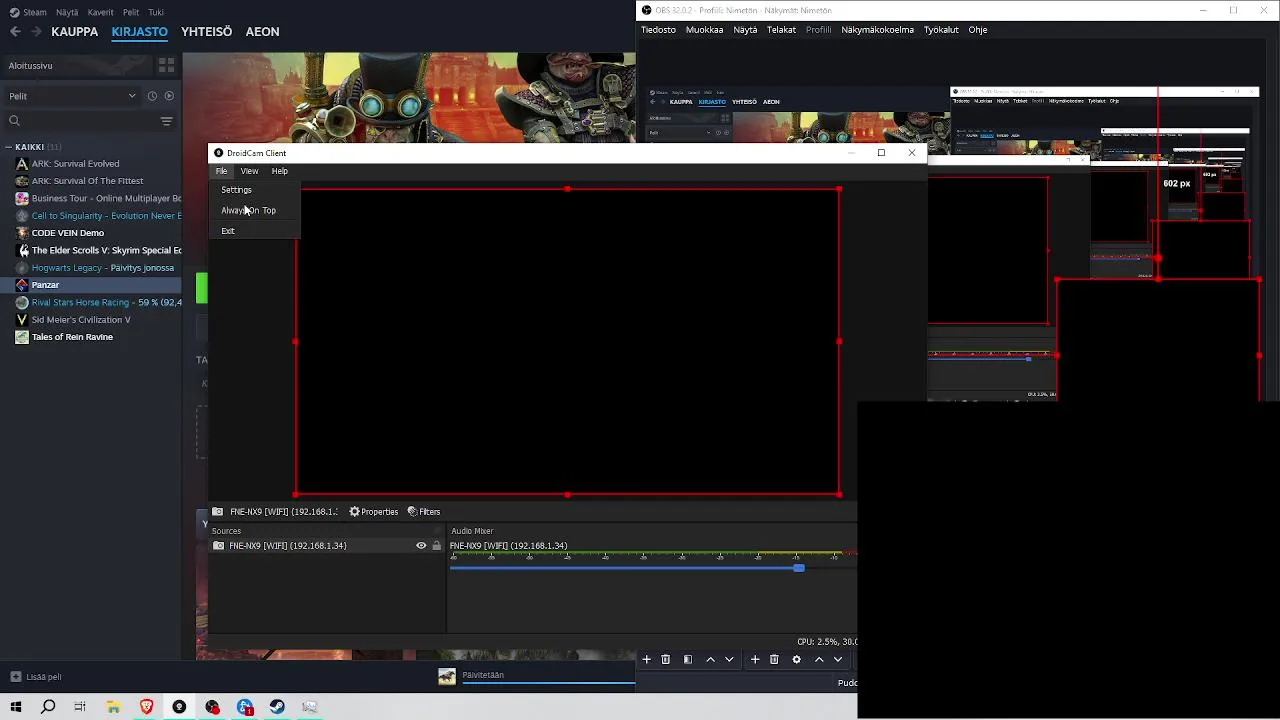Open the KIRJASTO library tab in Steam
Image resolution: width=1280 pixels, height=720 pixels.
(x=139, y=32)
